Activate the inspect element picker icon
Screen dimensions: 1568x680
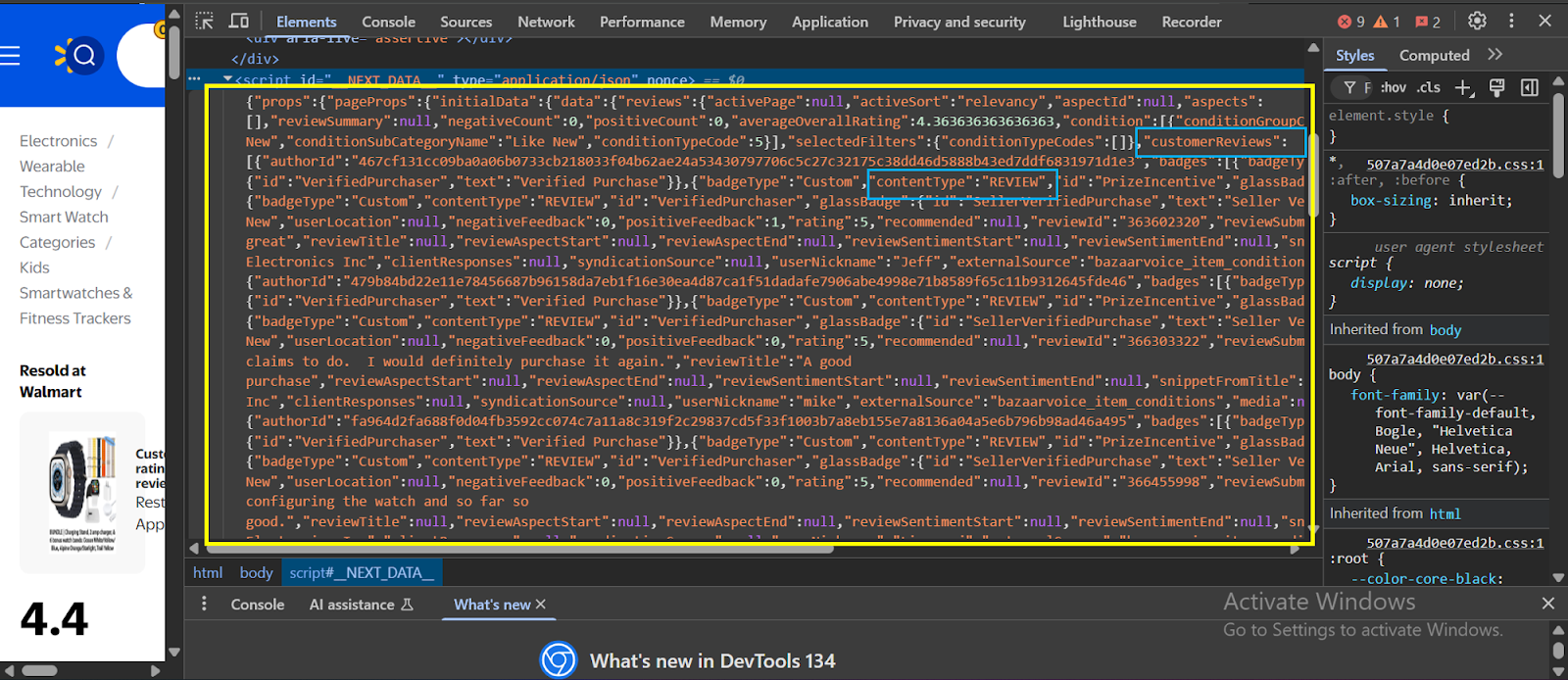(x=204, y=21)
